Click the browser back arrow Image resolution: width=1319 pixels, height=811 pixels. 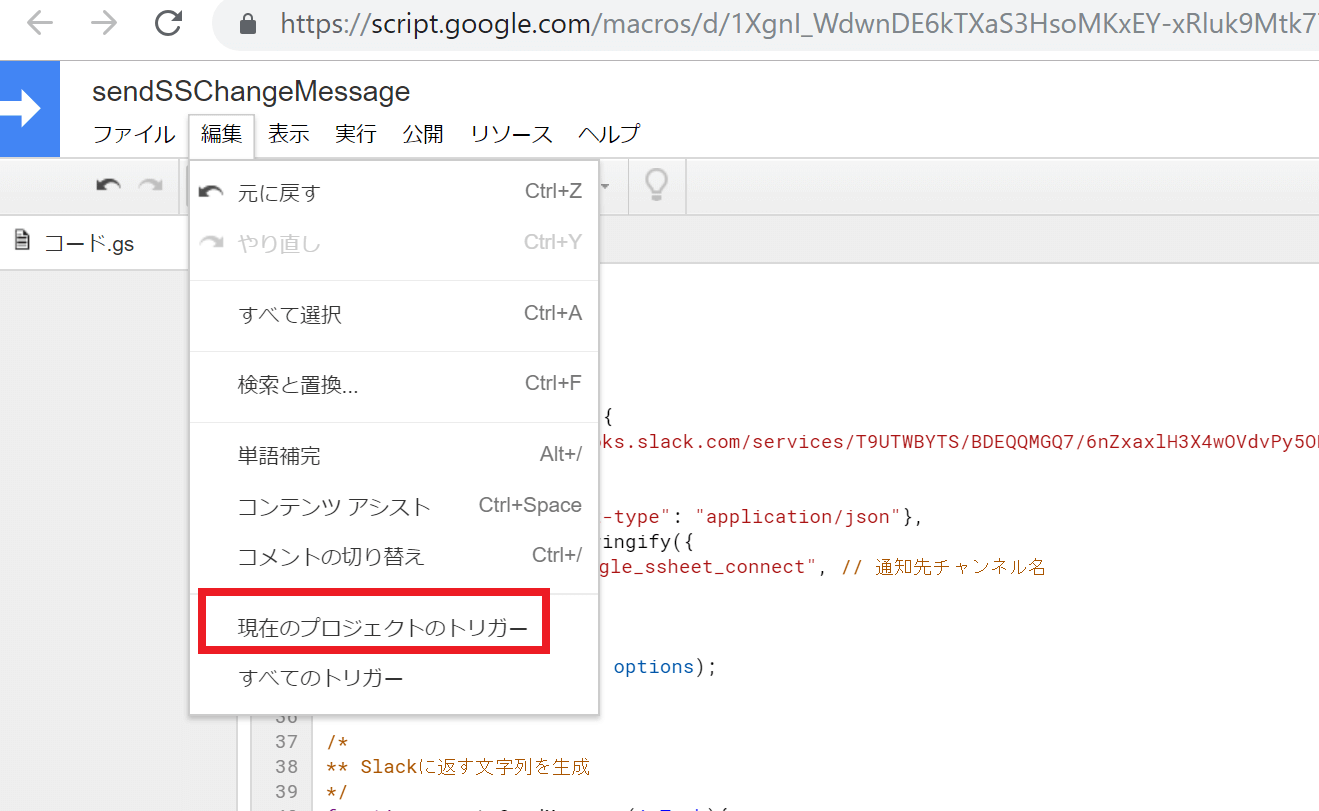click(x=40, y=24)
